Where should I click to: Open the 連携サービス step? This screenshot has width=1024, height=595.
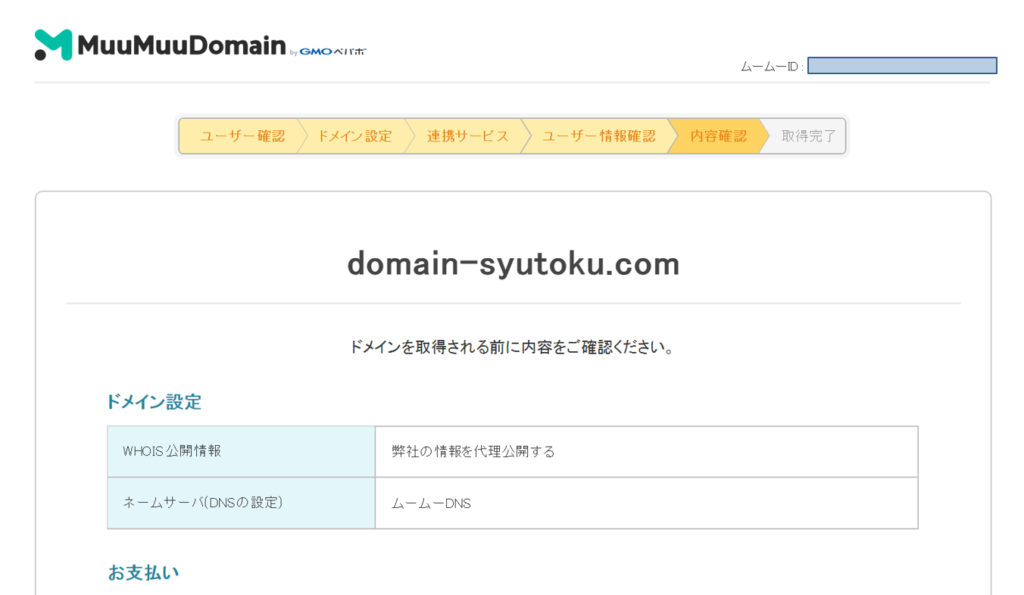pyautogui.click(x=467, y=136)
